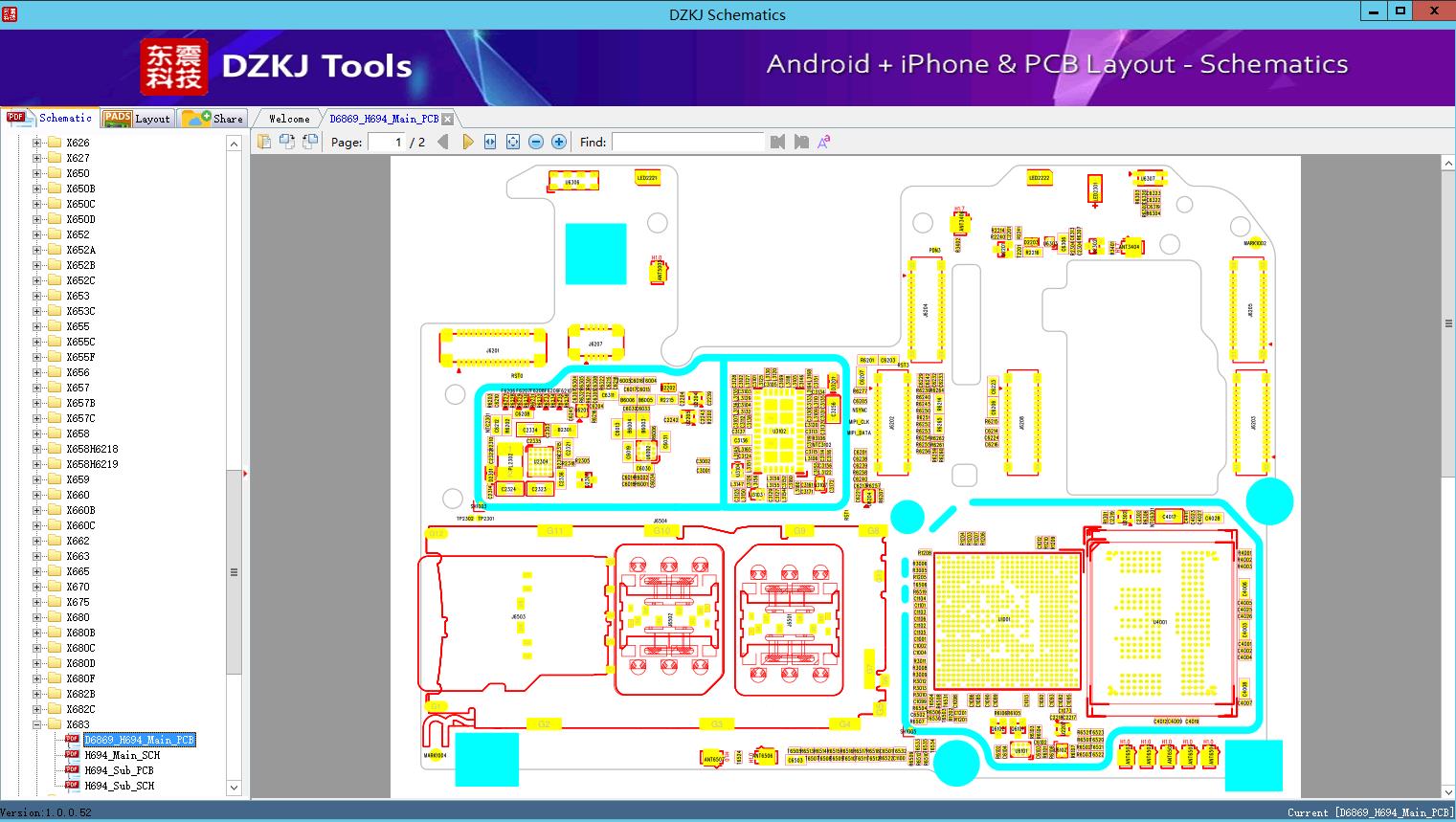Zoom in with plus icon
The width and height of the screenshot is (1456, 822).
pos(559,142)
